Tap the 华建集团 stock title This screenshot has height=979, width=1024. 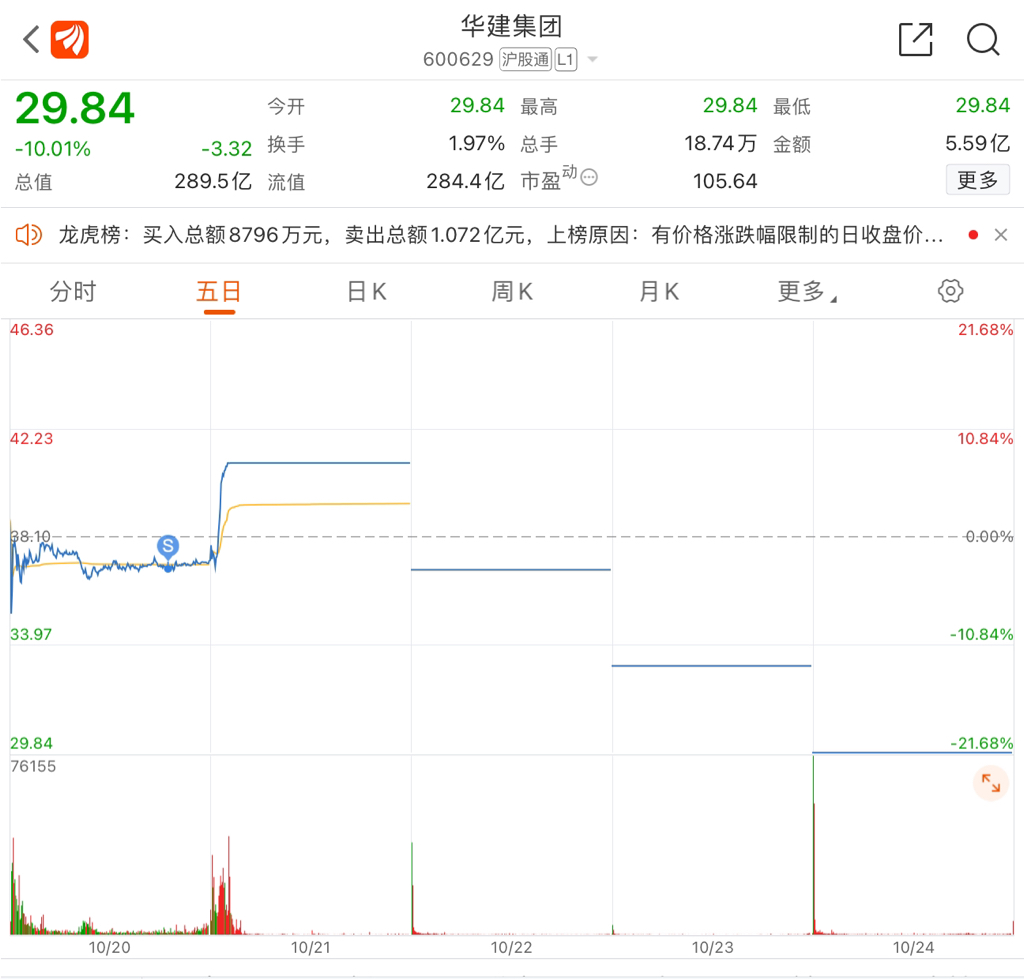(x=512, y=26)
